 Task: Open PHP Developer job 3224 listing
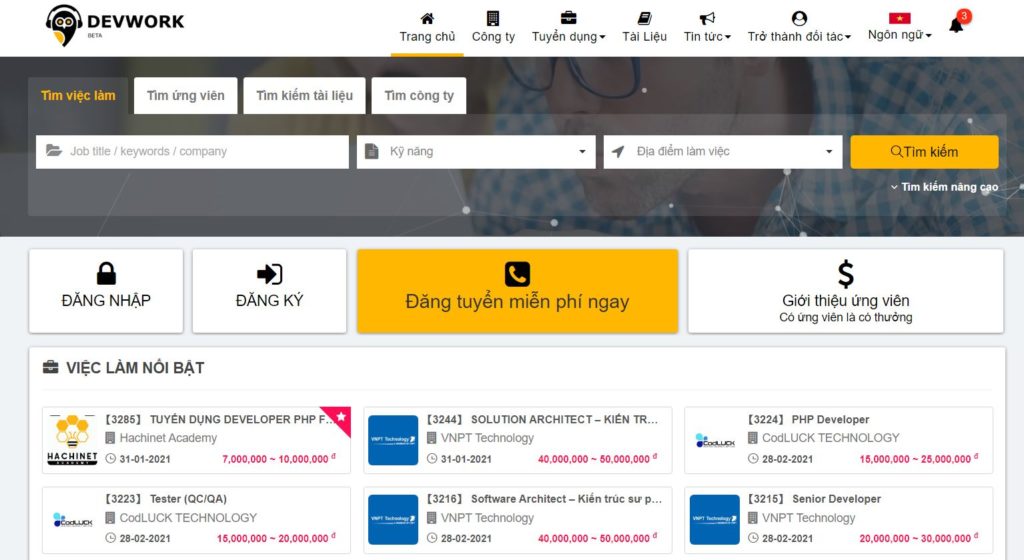point(808,420)
